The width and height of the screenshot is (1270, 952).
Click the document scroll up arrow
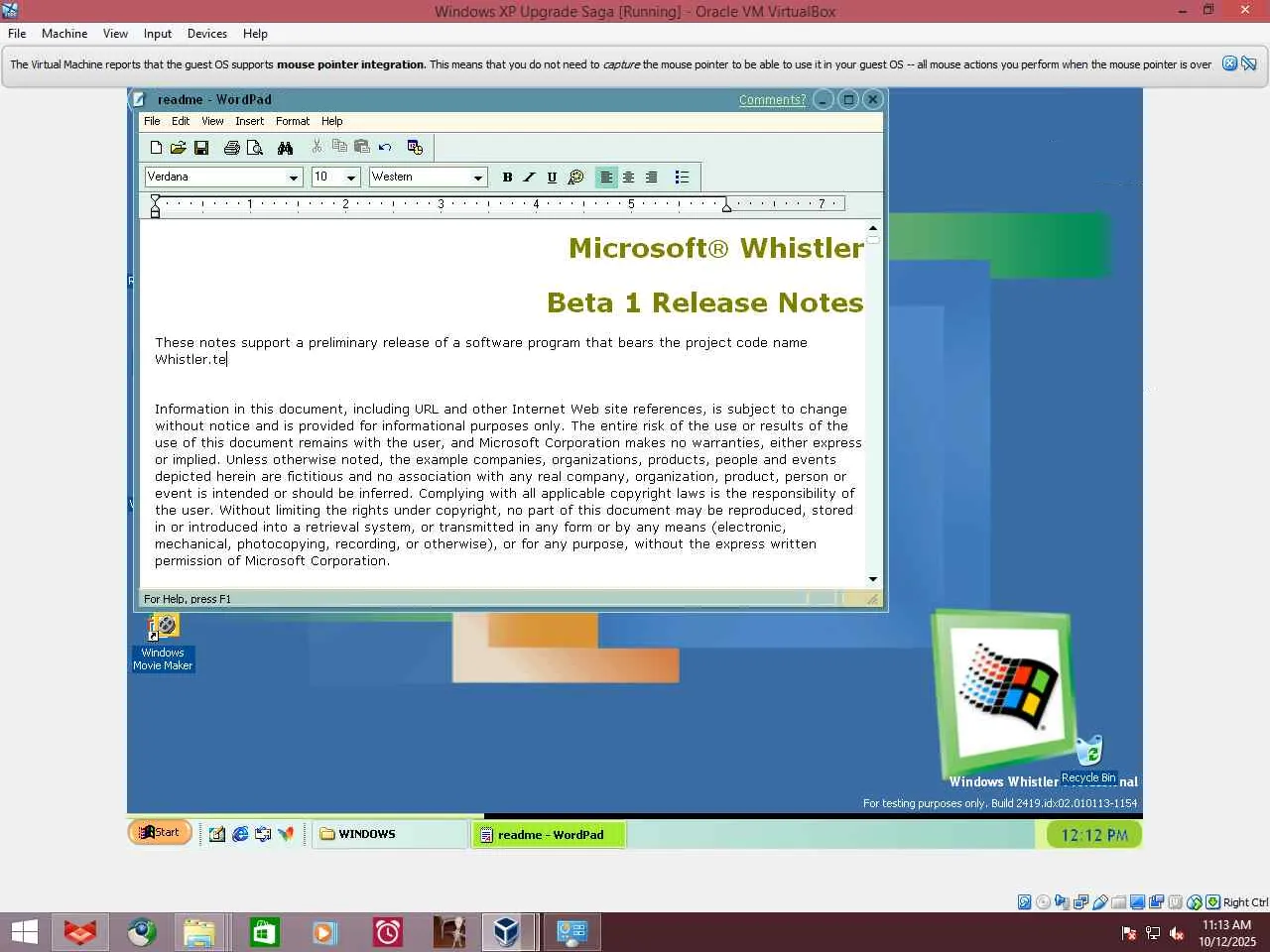coord(873,228)
